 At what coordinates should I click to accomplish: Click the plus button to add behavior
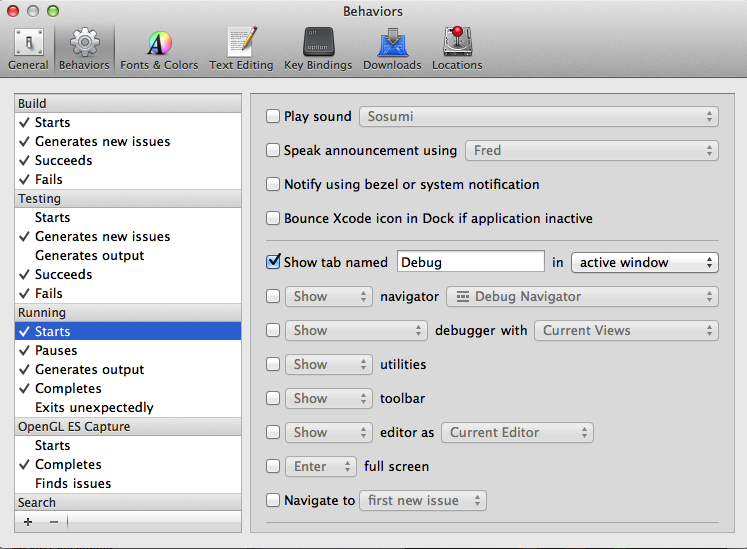28,522
